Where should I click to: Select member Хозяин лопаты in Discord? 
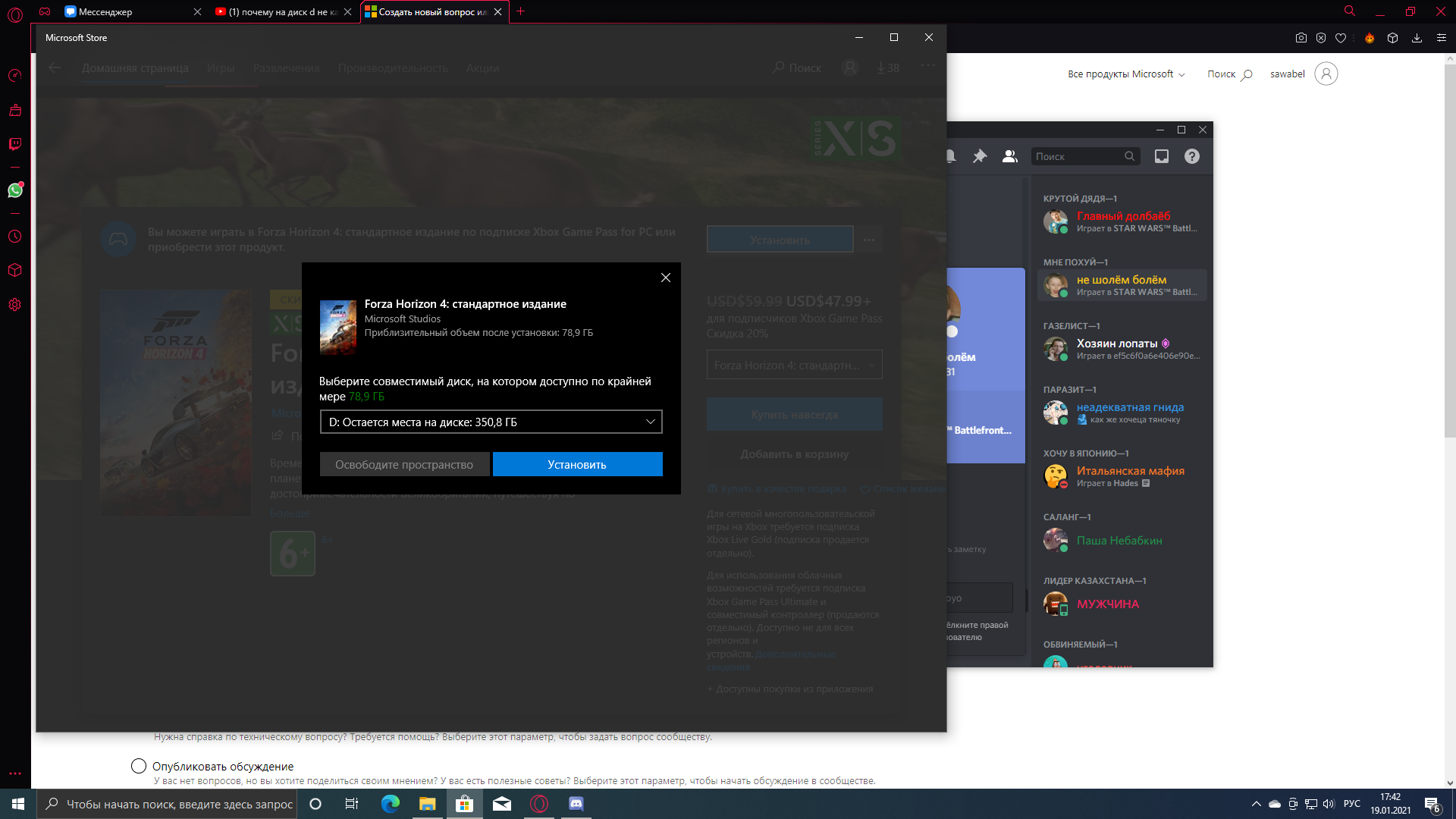click(x=1122, y=349)
